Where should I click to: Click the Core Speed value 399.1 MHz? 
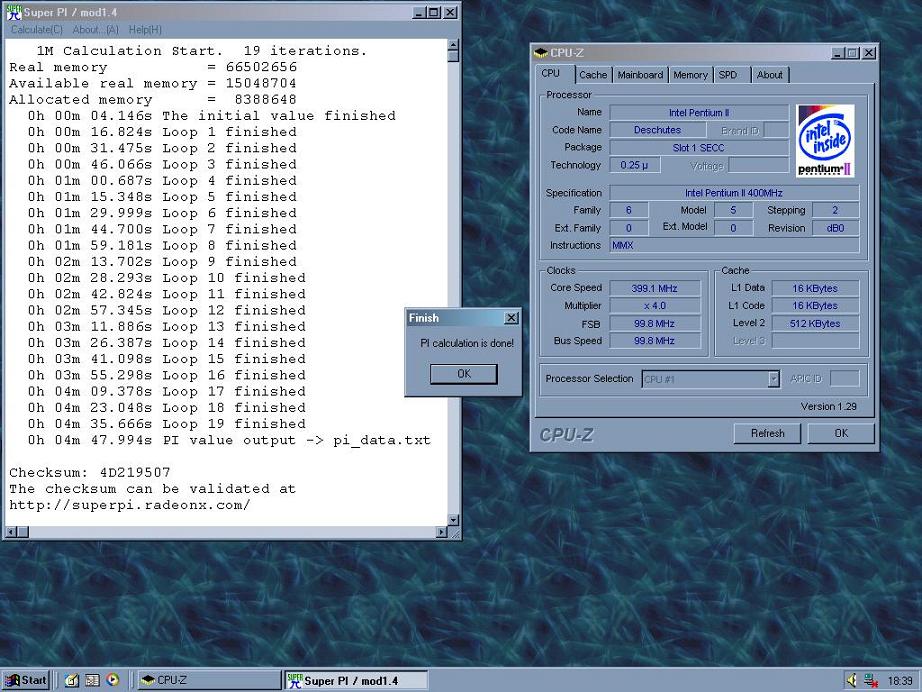(x=654, y=288)
